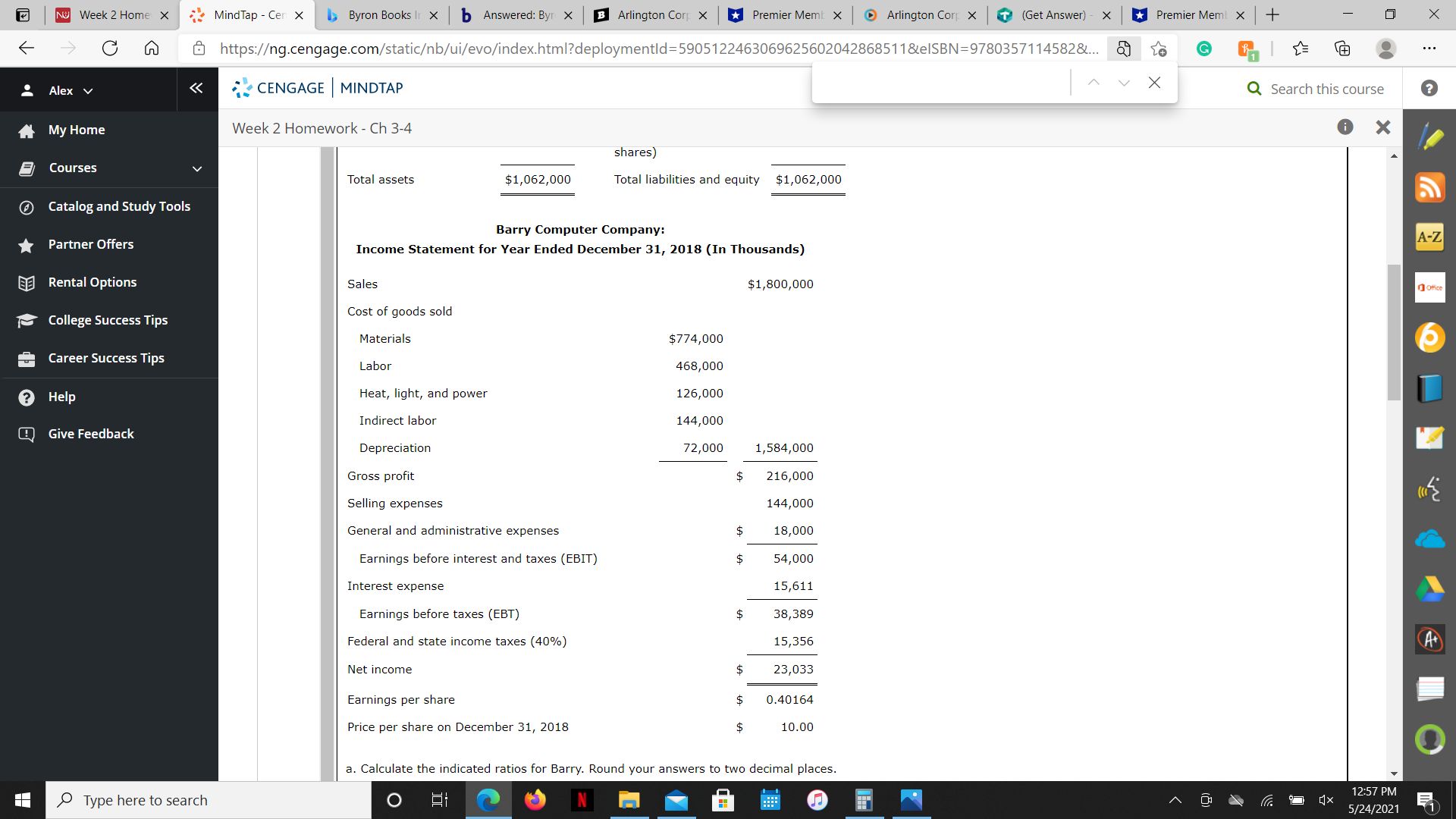Click the page vertical scrollbar thumb

[x=1394, y=331]
